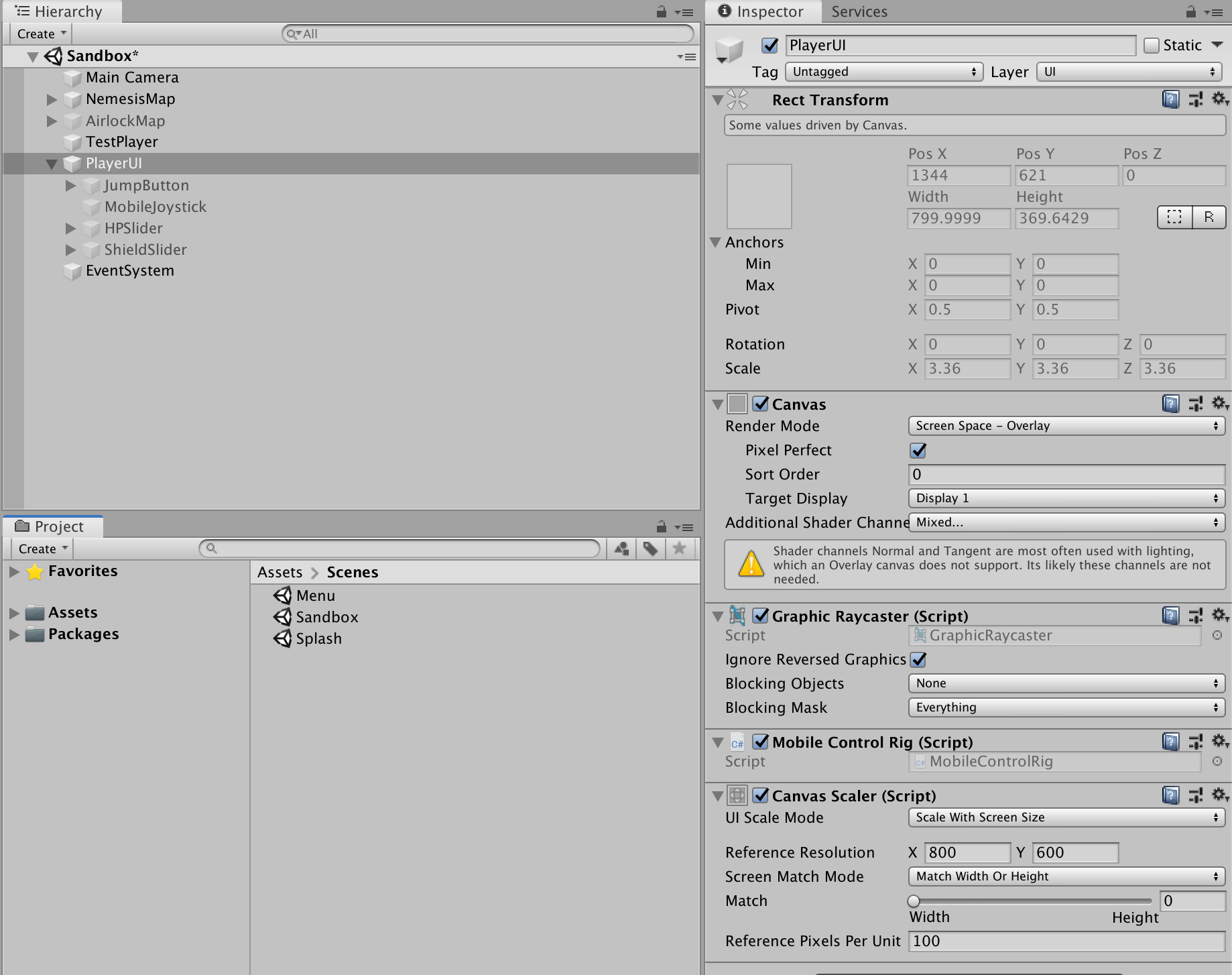1232x975 pixels.
Task: Collapse the Anchors foldout
Action: [x=715, y=242]
